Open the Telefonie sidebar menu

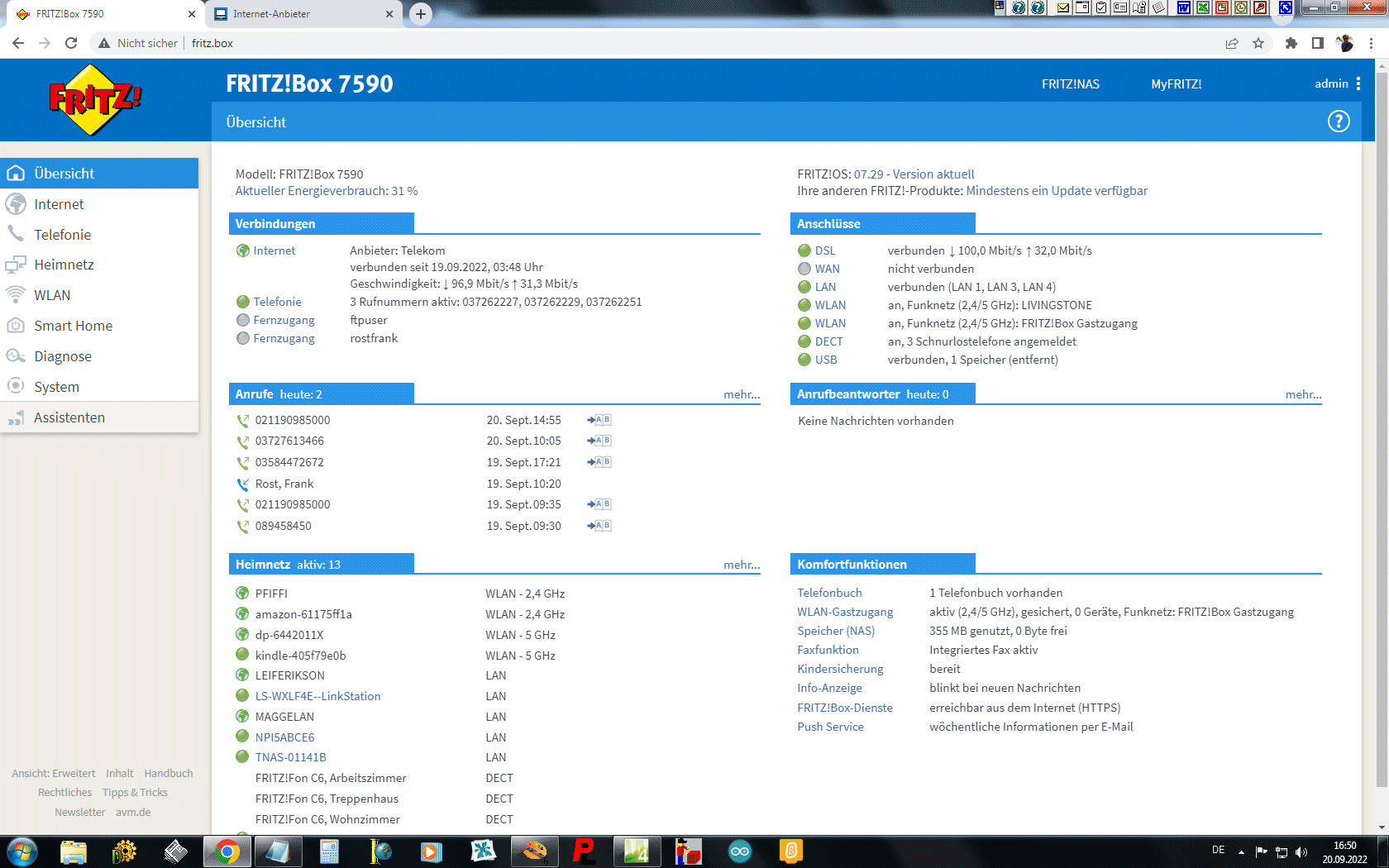pyautogui.click(x=99, y=235)
